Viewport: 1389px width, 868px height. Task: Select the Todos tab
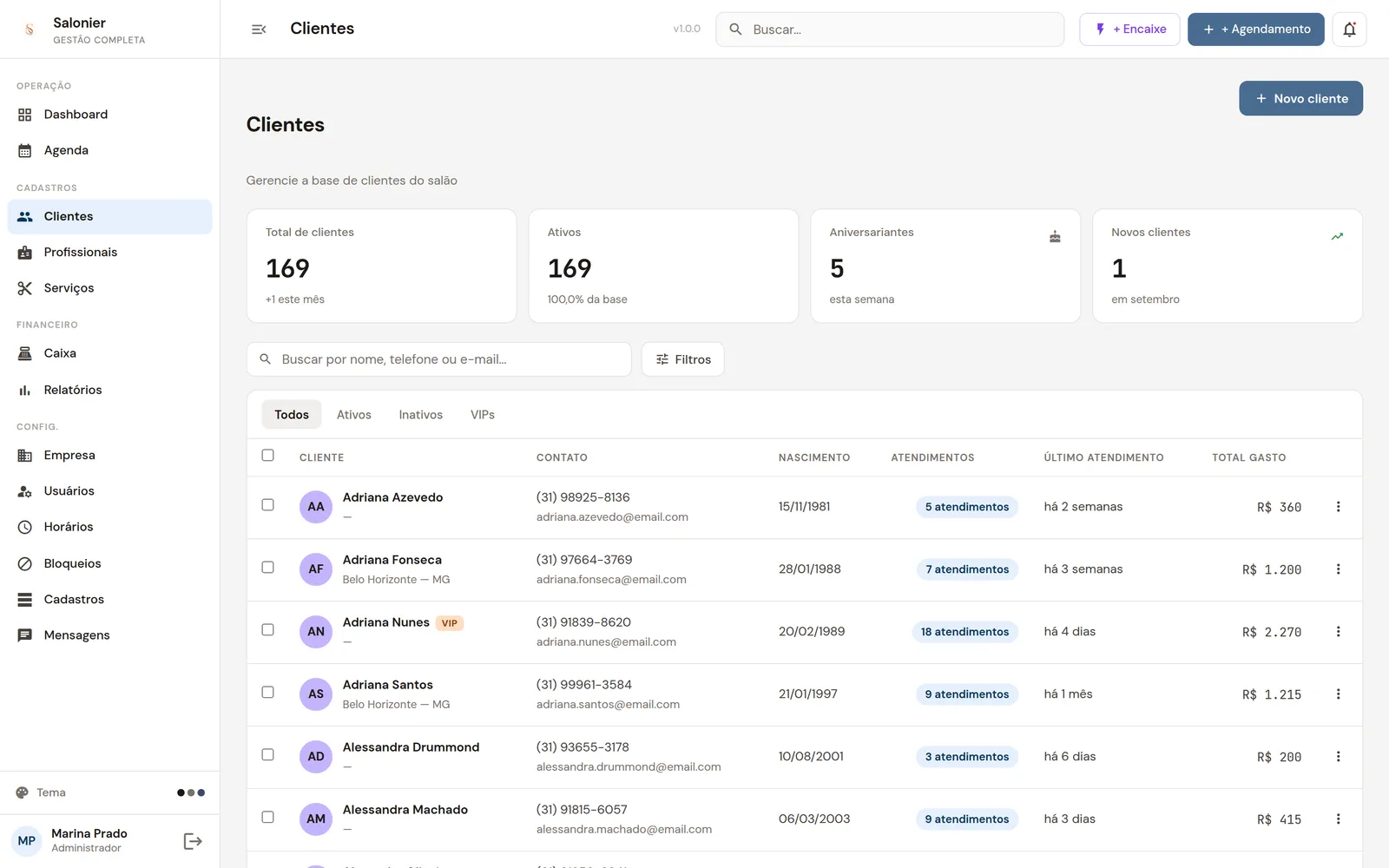[x=292, y=415]
